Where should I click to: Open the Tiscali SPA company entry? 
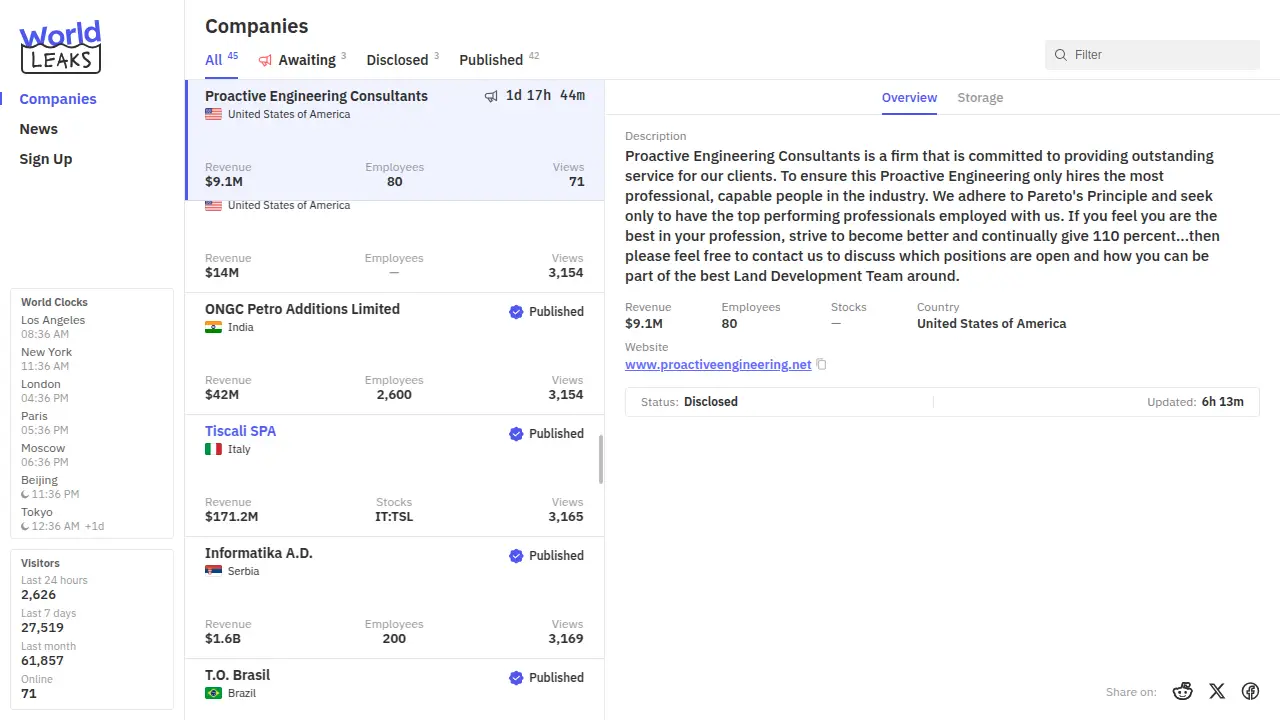[241, 431]
